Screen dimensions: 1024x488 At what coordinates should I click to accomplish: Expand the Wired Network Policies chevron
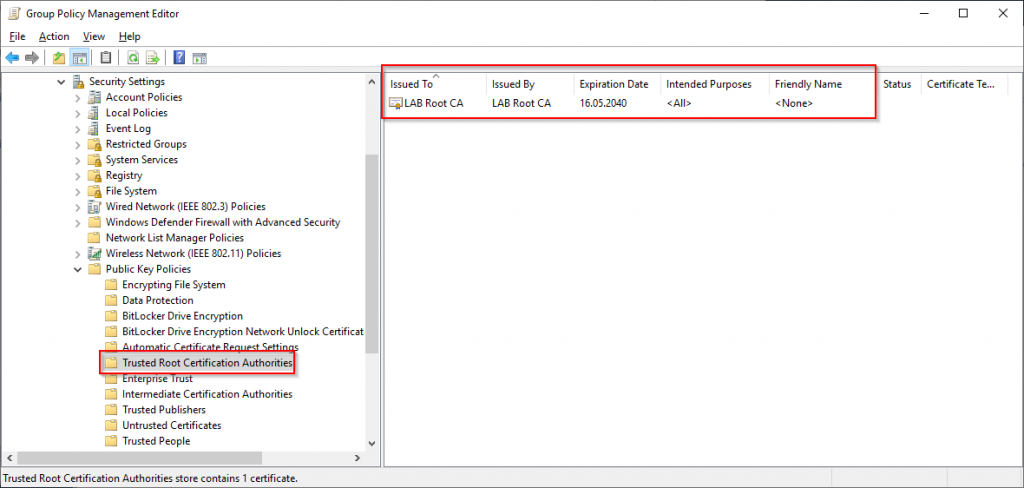click(78, 207)
